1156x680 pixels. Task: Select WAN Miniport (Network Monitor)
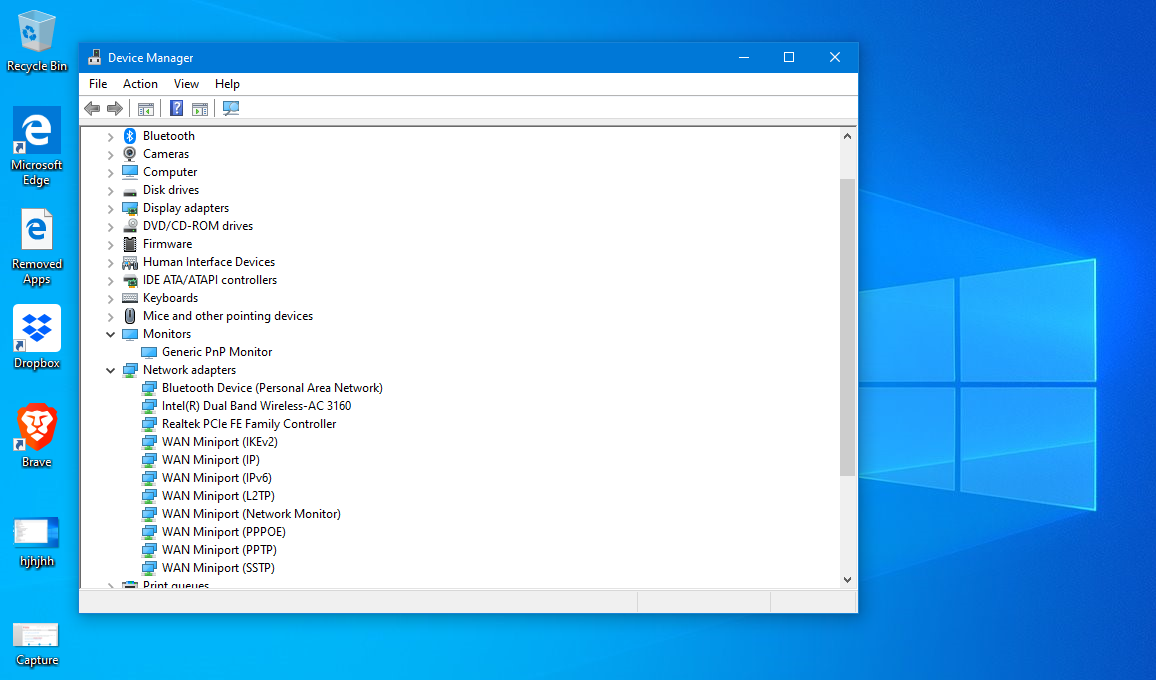(251, 514)
